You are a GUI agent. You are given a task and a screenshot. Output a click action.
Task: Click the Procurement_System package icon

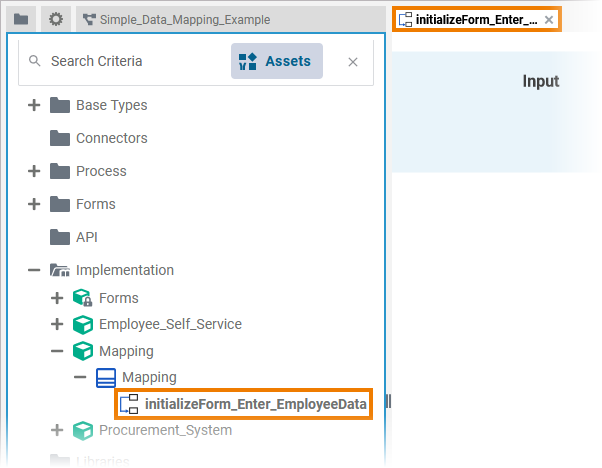tap(83, 430)
